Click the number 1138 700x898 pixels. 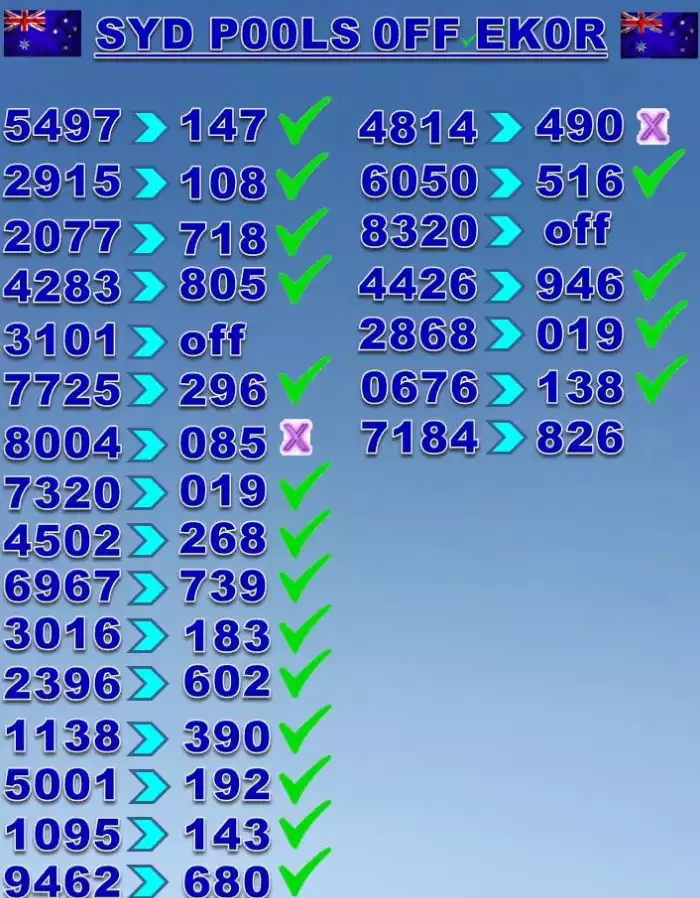click(62, 736)
